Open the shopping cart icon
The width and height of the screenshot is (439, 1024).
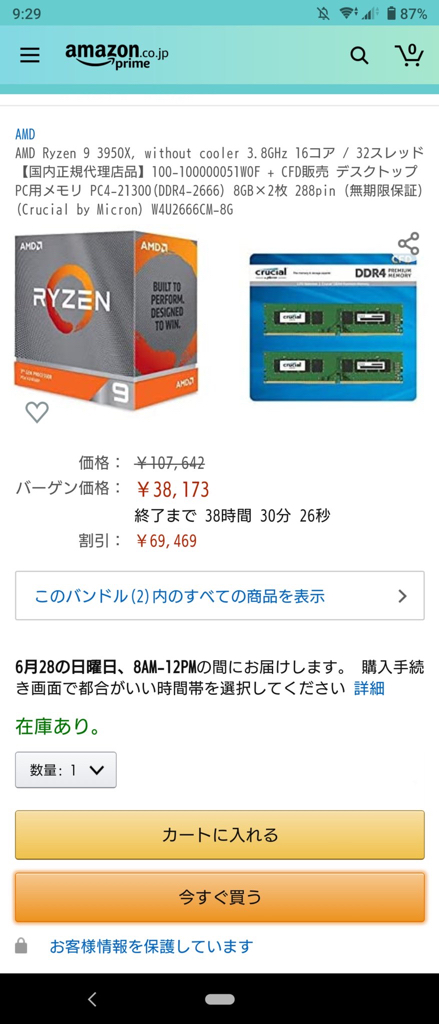[x=409, y=56]
